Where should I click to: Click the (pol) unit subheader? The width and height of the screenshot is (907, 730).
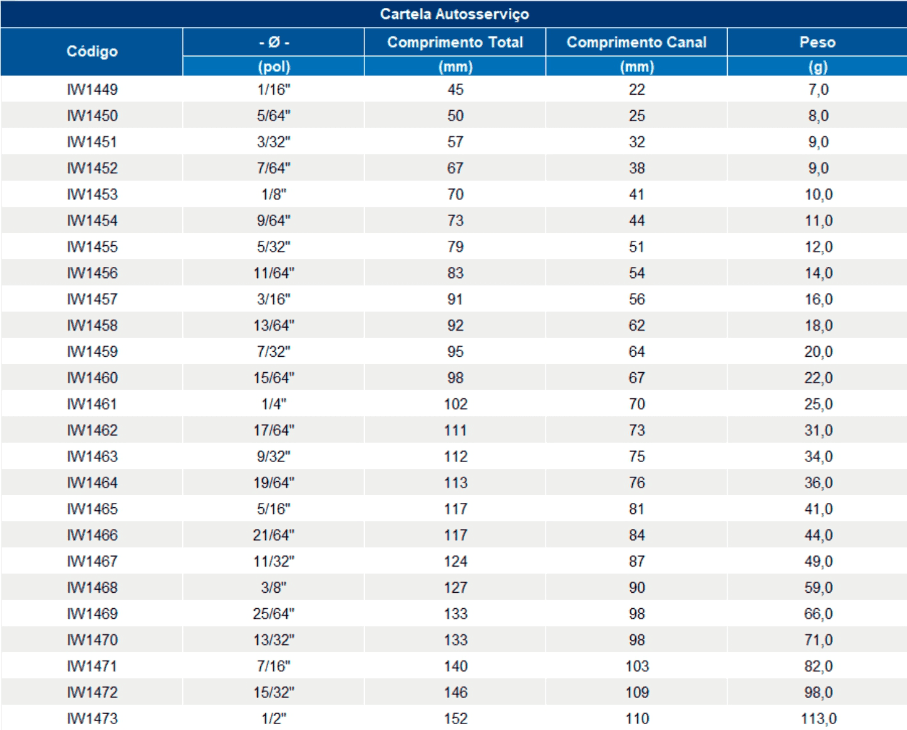[273, 67]
